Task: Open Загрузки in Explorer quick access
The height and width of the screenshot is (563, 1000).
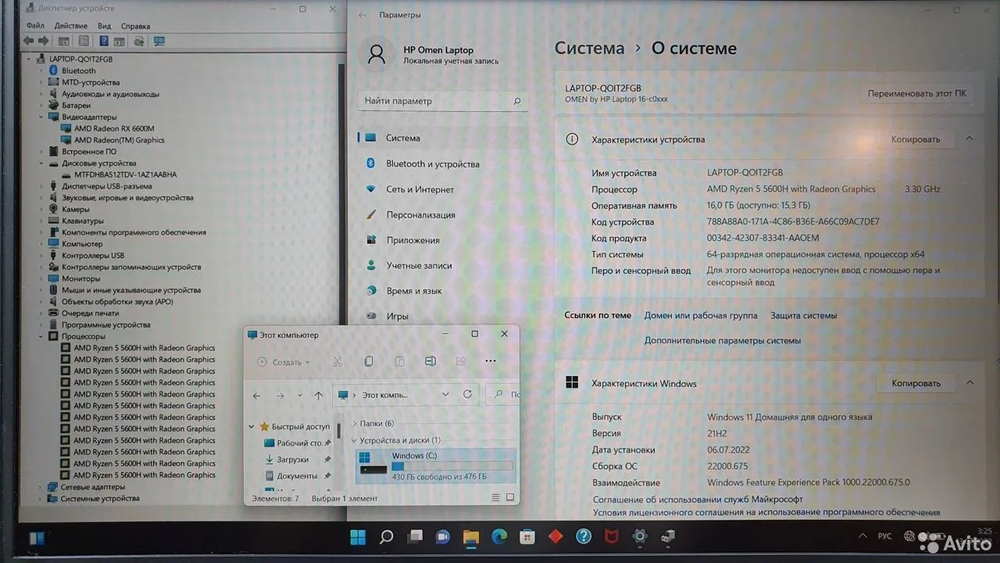Action: [292, 460]
